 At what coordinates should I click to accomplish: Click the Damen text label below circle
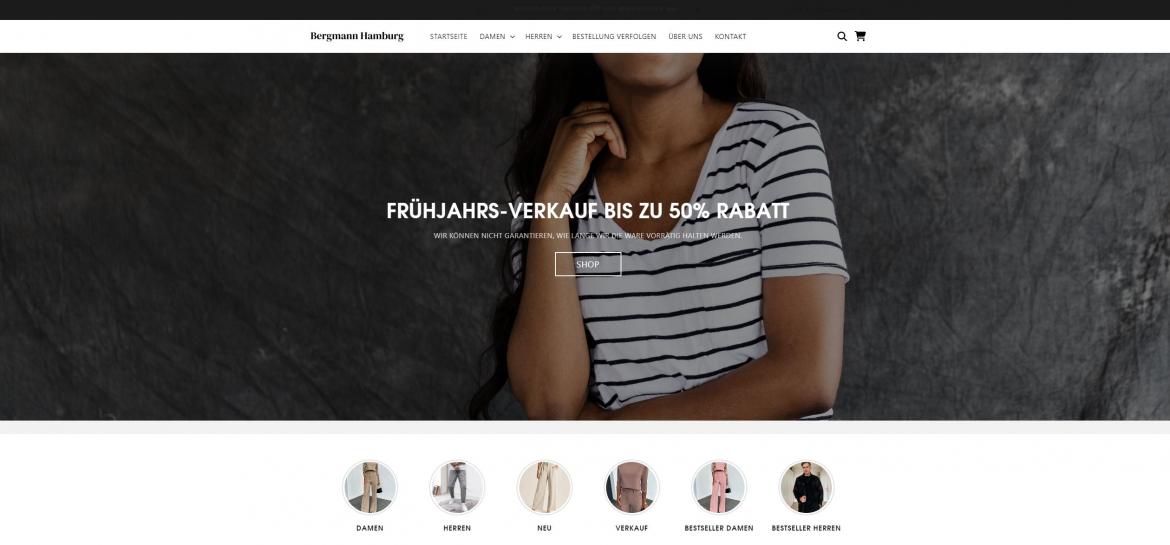(370, 528)
